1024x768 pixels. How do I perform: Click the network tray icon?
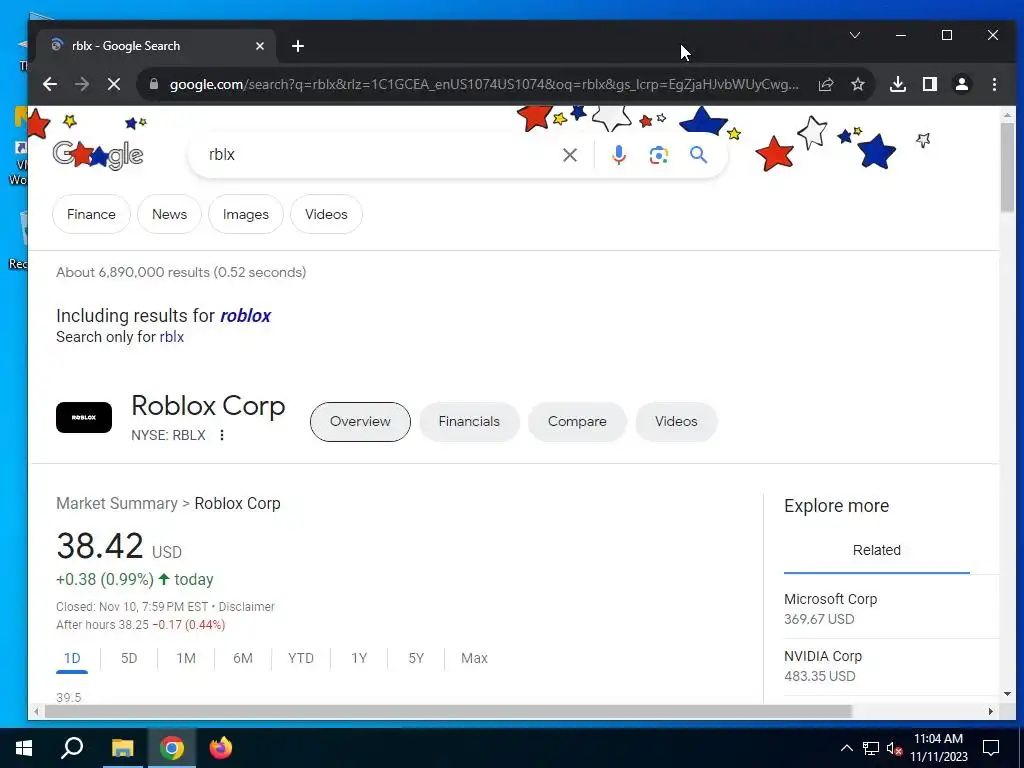tap(871, 748)
